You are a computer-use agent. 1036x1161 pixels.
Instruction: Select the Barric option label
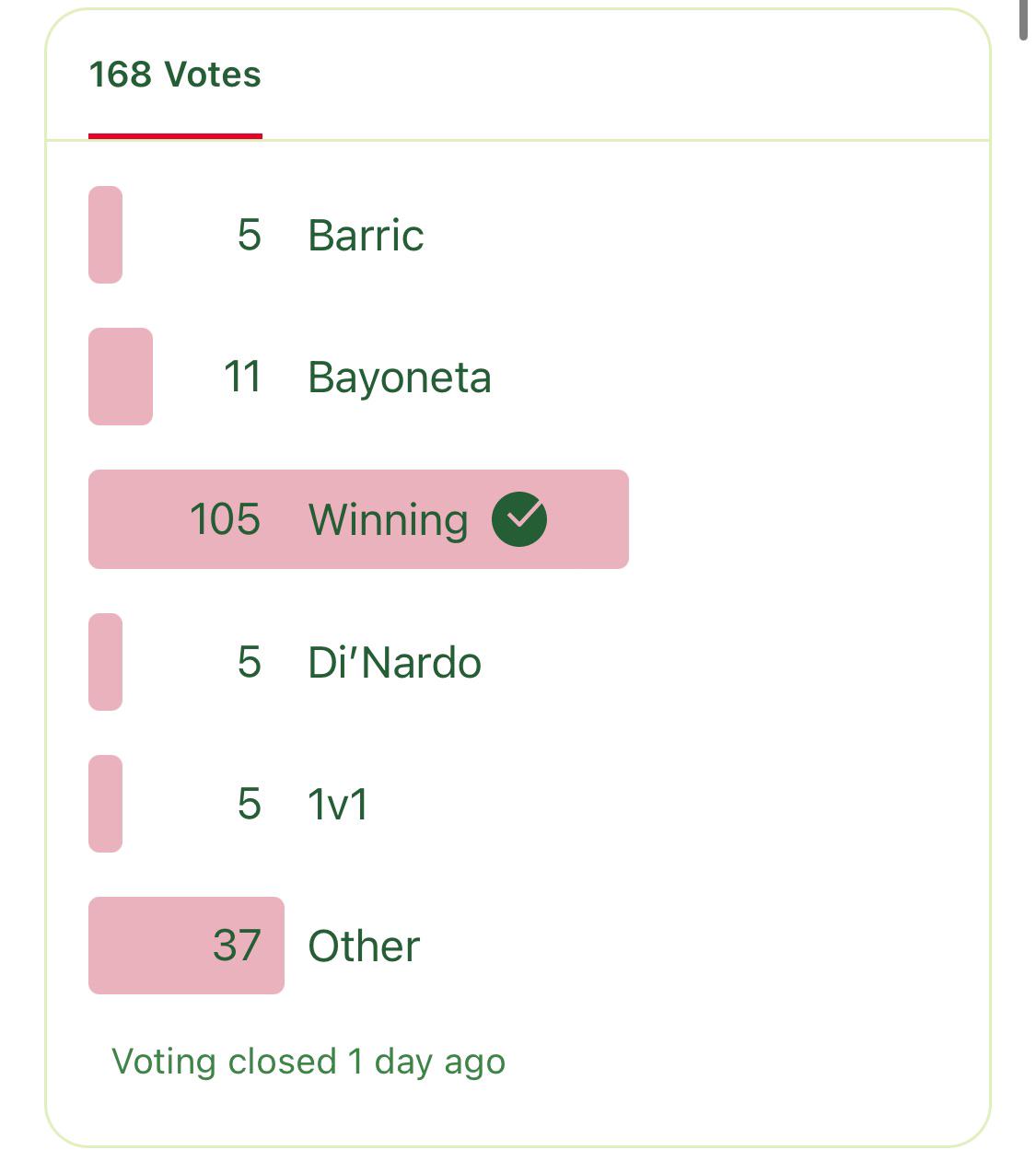pyautogui.click(x=366, y=235)
